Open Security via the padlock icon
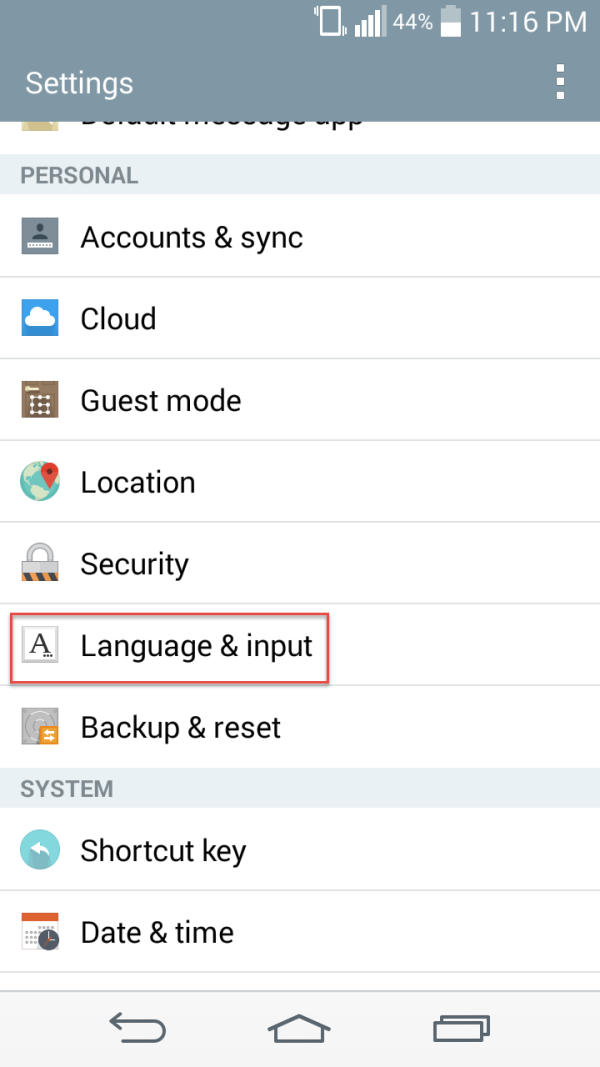The height and width of the screenshot is (1067, 600). point(40,563)
